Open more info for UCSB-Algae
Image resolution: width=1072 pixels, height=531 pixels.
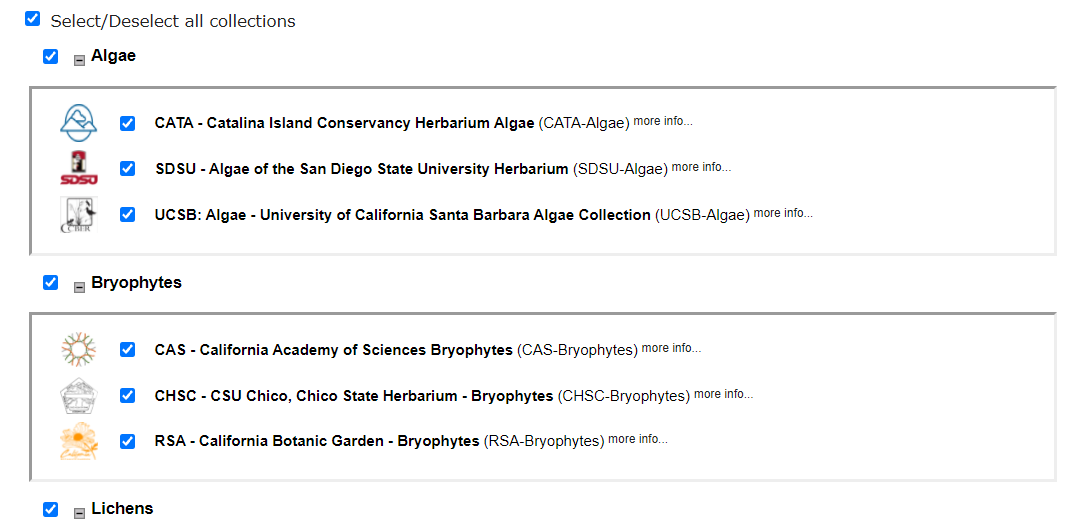(783, 213)
